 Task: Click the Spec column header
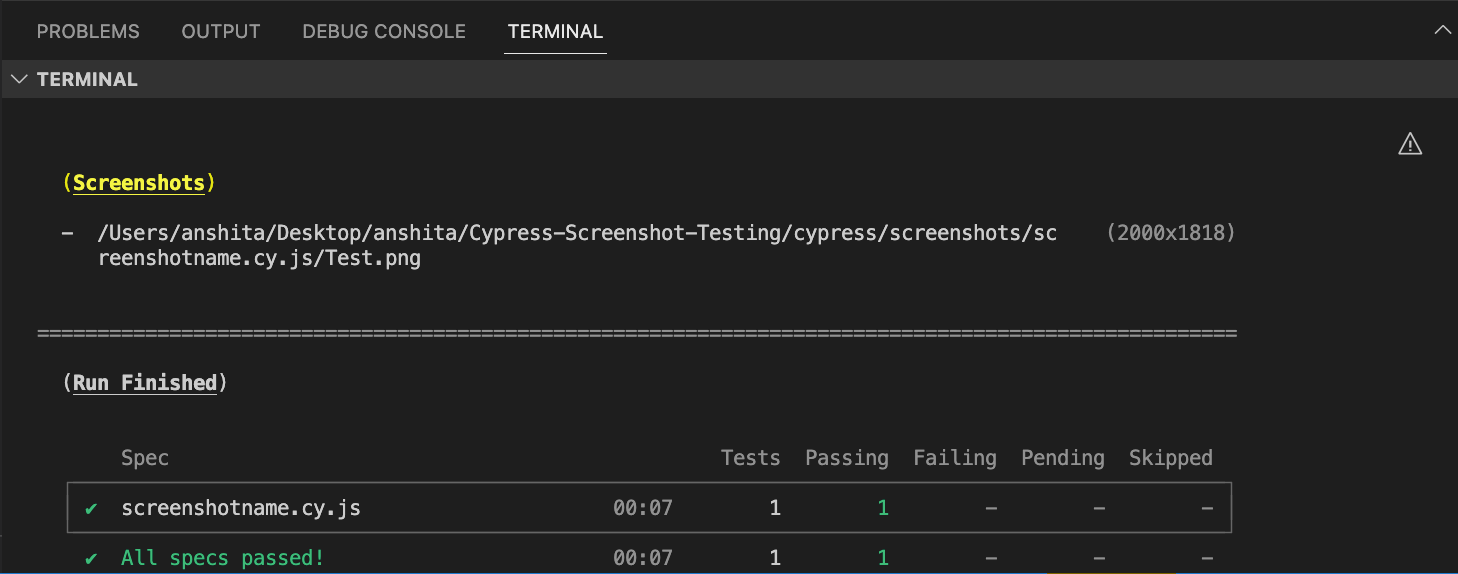[145, 458]
